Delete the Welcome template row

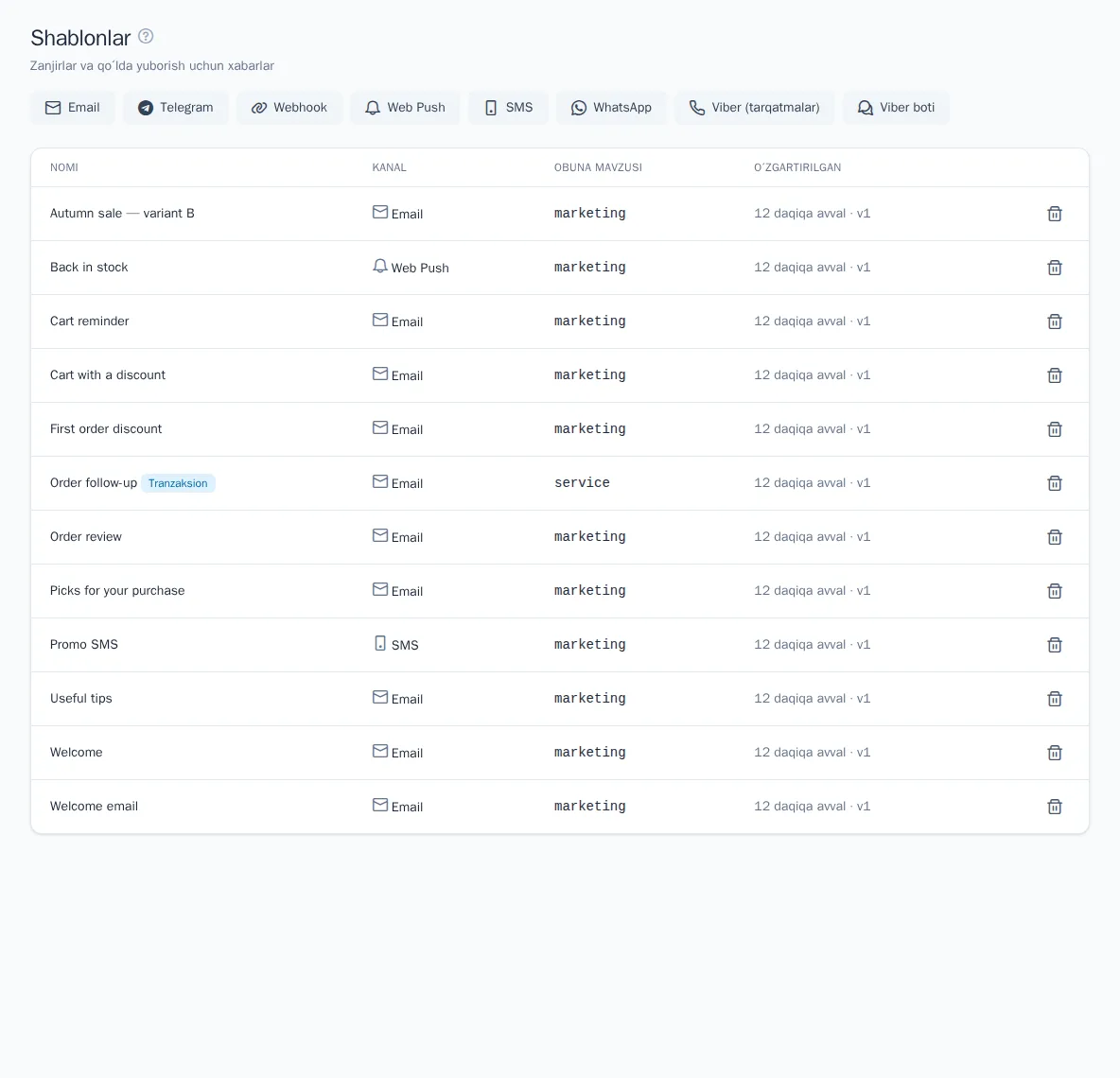click(x=1055, y=753)
